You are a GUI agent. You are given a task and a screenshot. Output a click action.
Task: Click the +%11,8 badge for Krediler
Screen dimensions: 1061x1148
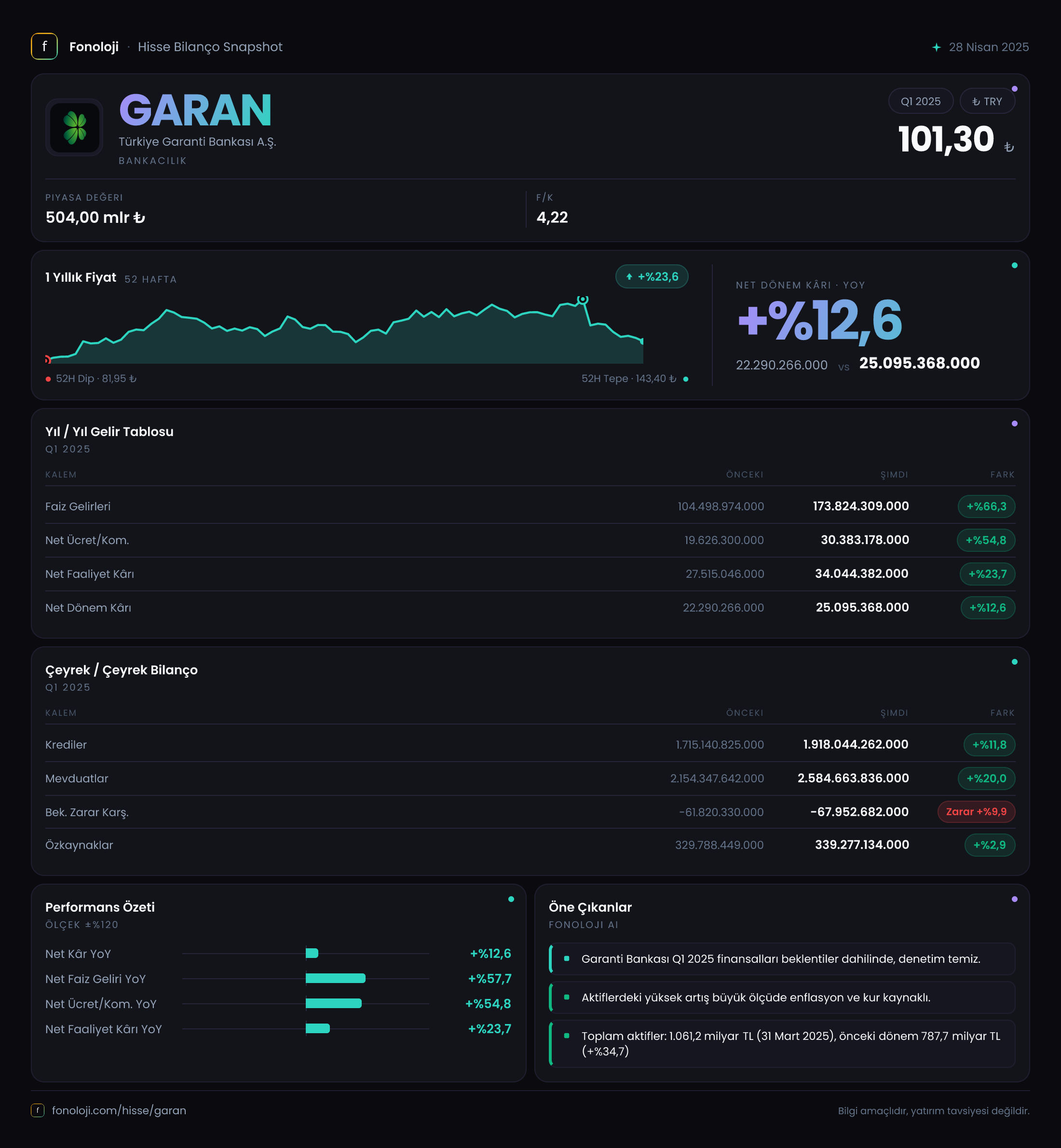989,745
